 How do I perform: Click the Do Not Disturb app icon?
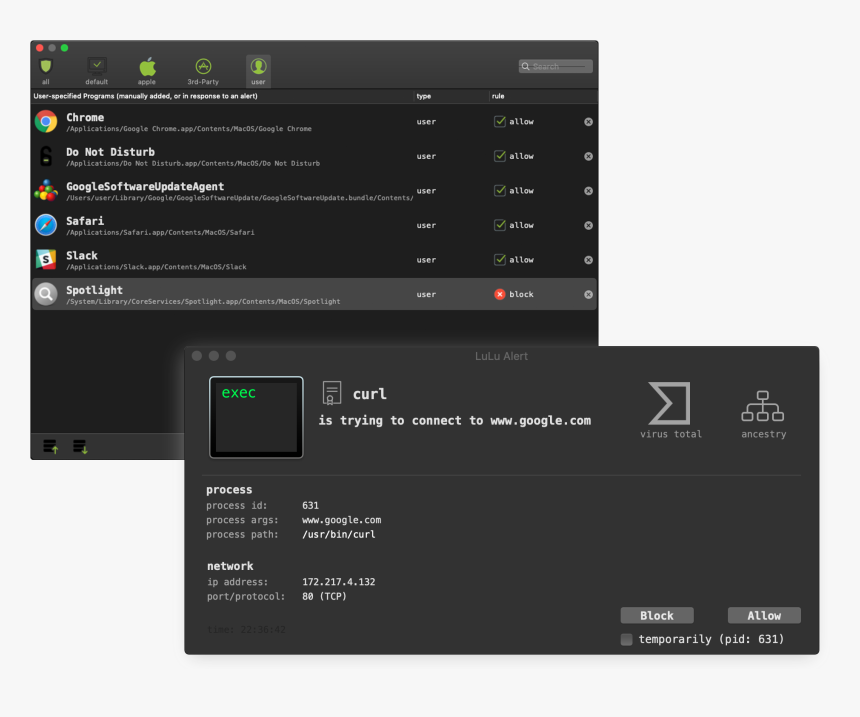point(46,156)
